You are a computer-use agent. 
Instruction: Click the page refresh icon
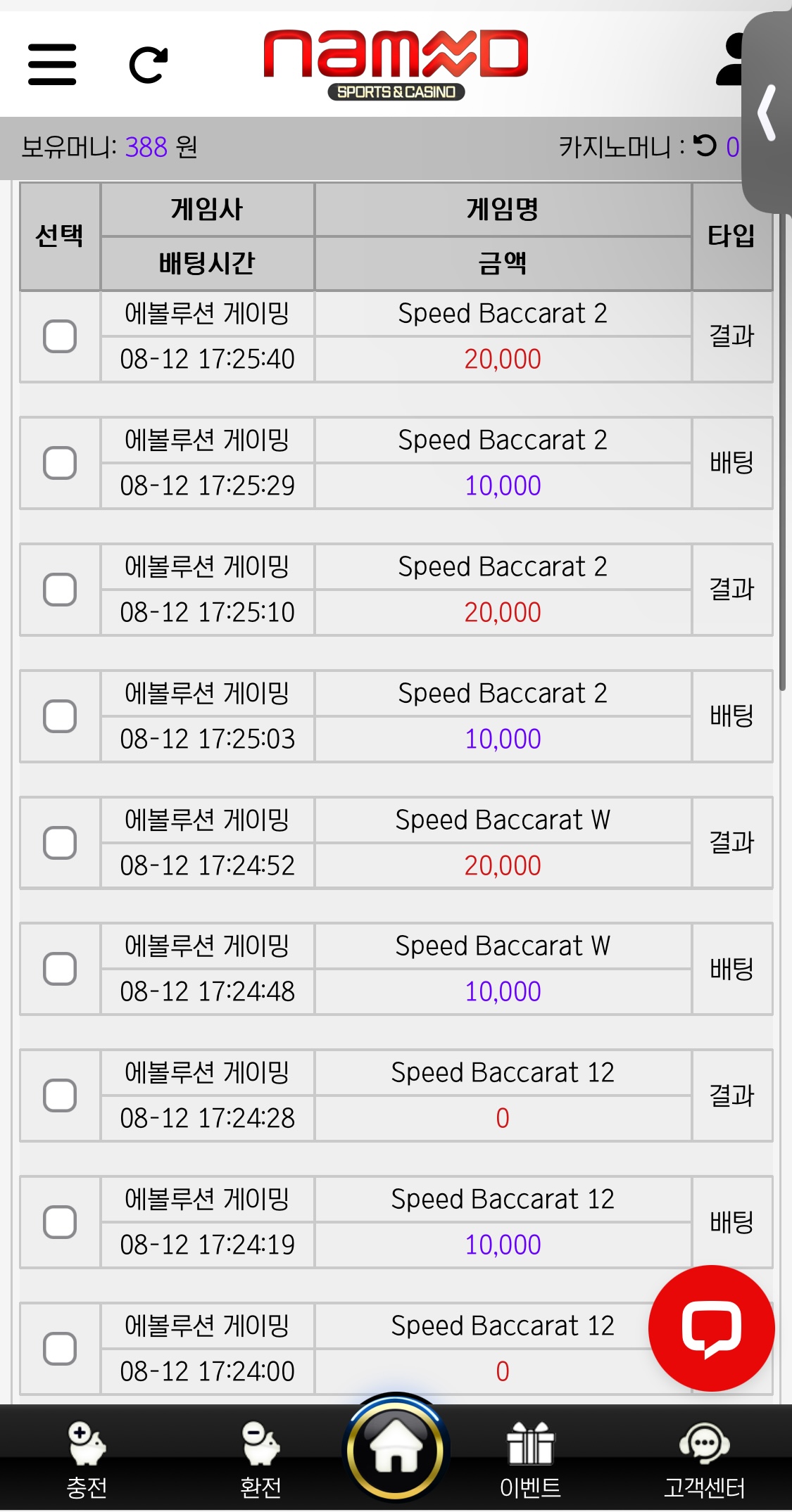(x=149, y=65)
